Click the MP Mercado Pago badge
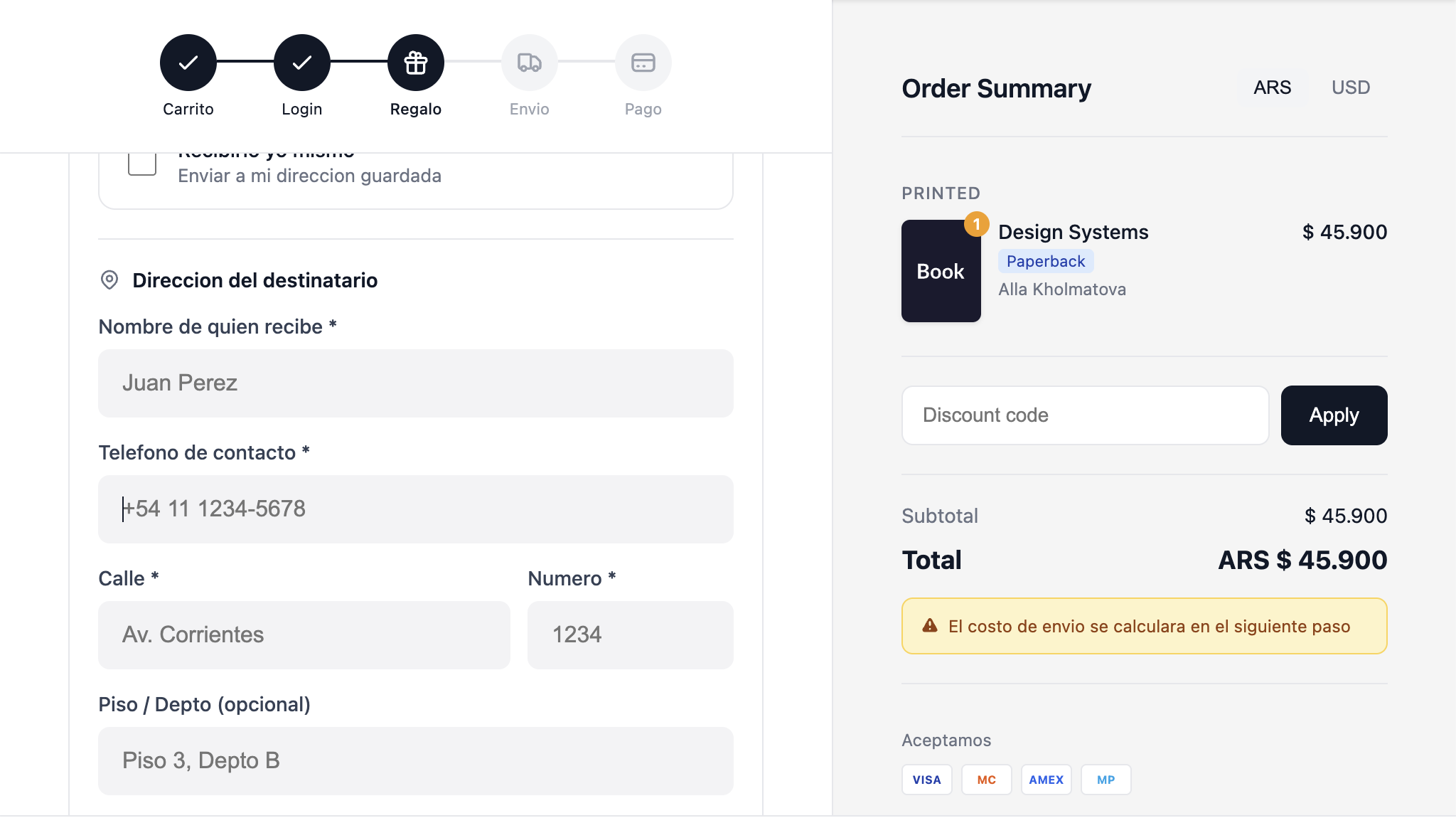 click(x=1106, y=779)
